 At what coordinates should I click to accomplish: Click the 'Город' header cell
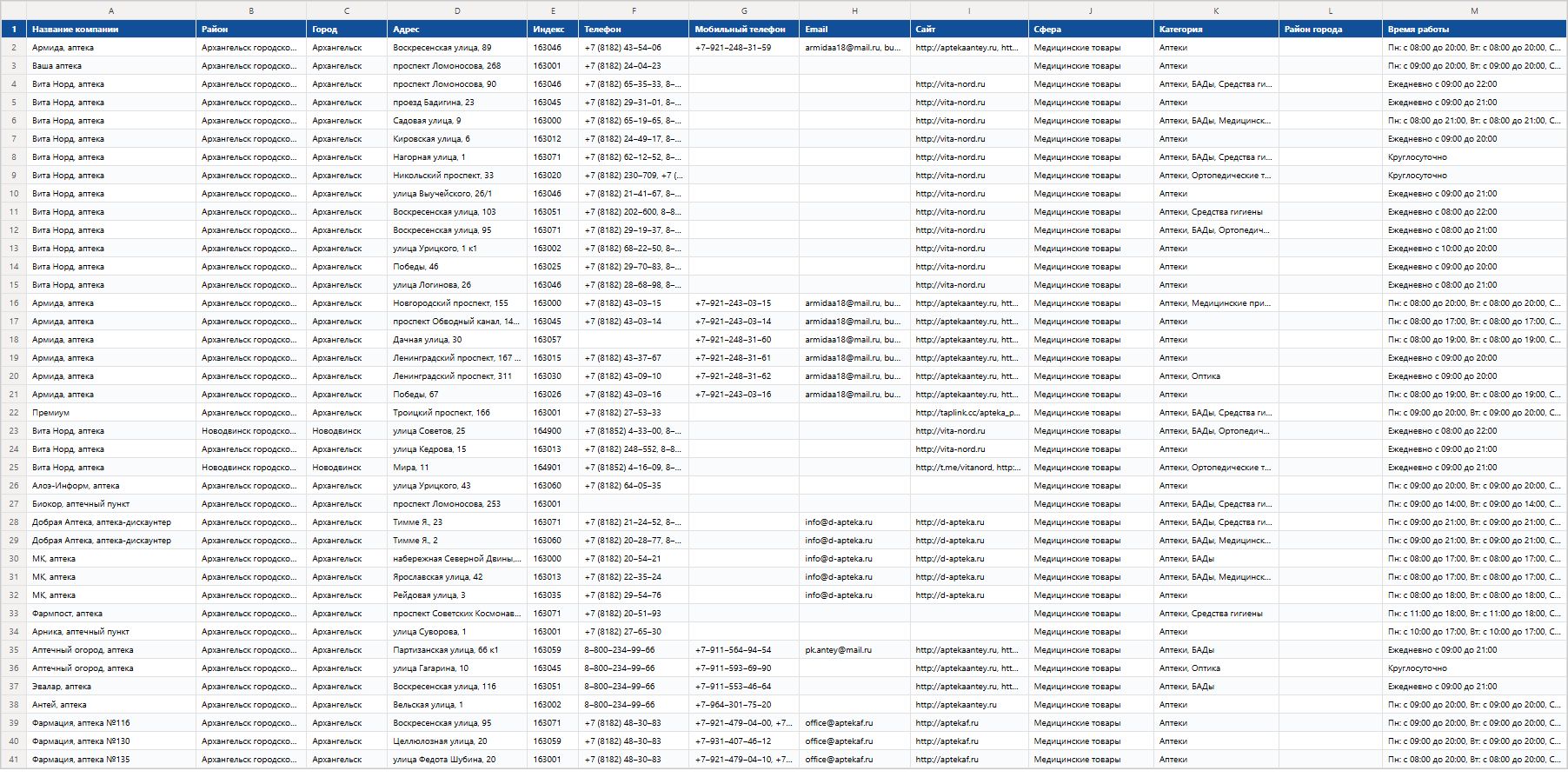347,30
